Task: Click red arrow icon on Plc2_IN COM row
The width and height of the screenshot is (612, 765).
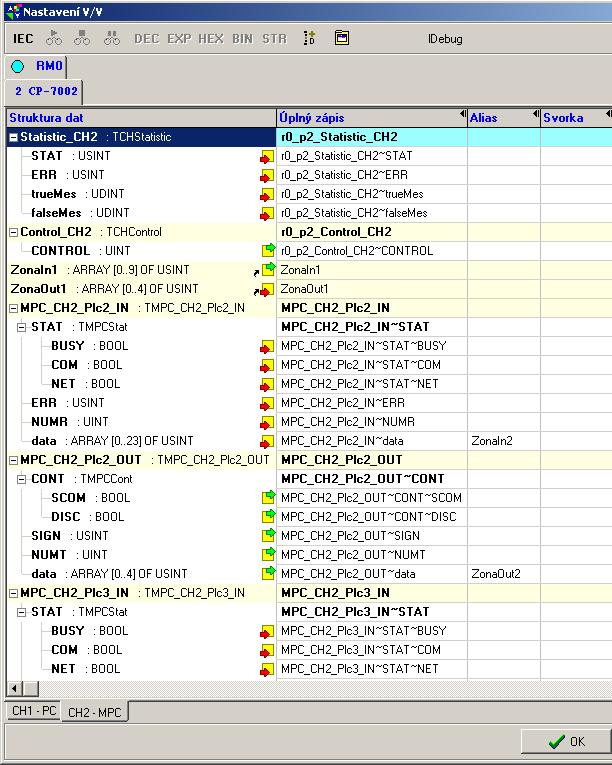Action: pyautogui.click(x=266, y=366)
